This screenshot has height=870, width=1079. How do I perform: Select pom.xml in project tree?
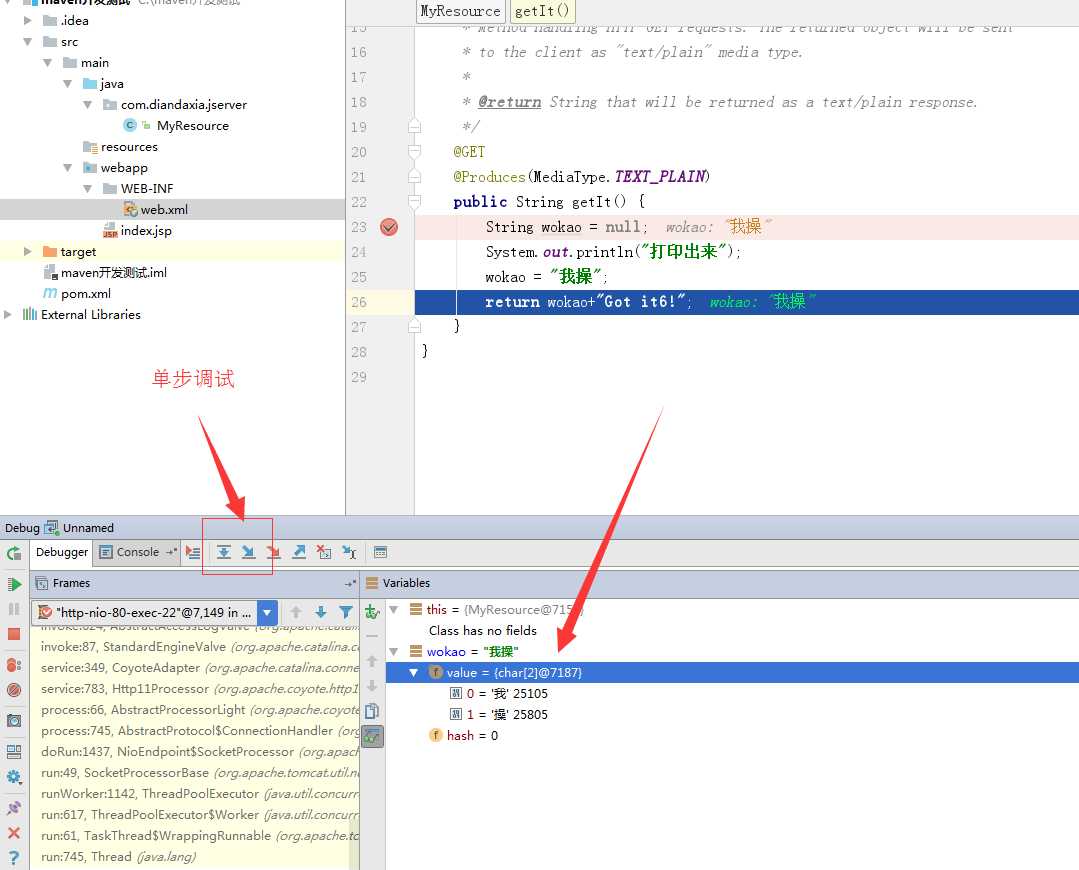click(x=85, y=294)
